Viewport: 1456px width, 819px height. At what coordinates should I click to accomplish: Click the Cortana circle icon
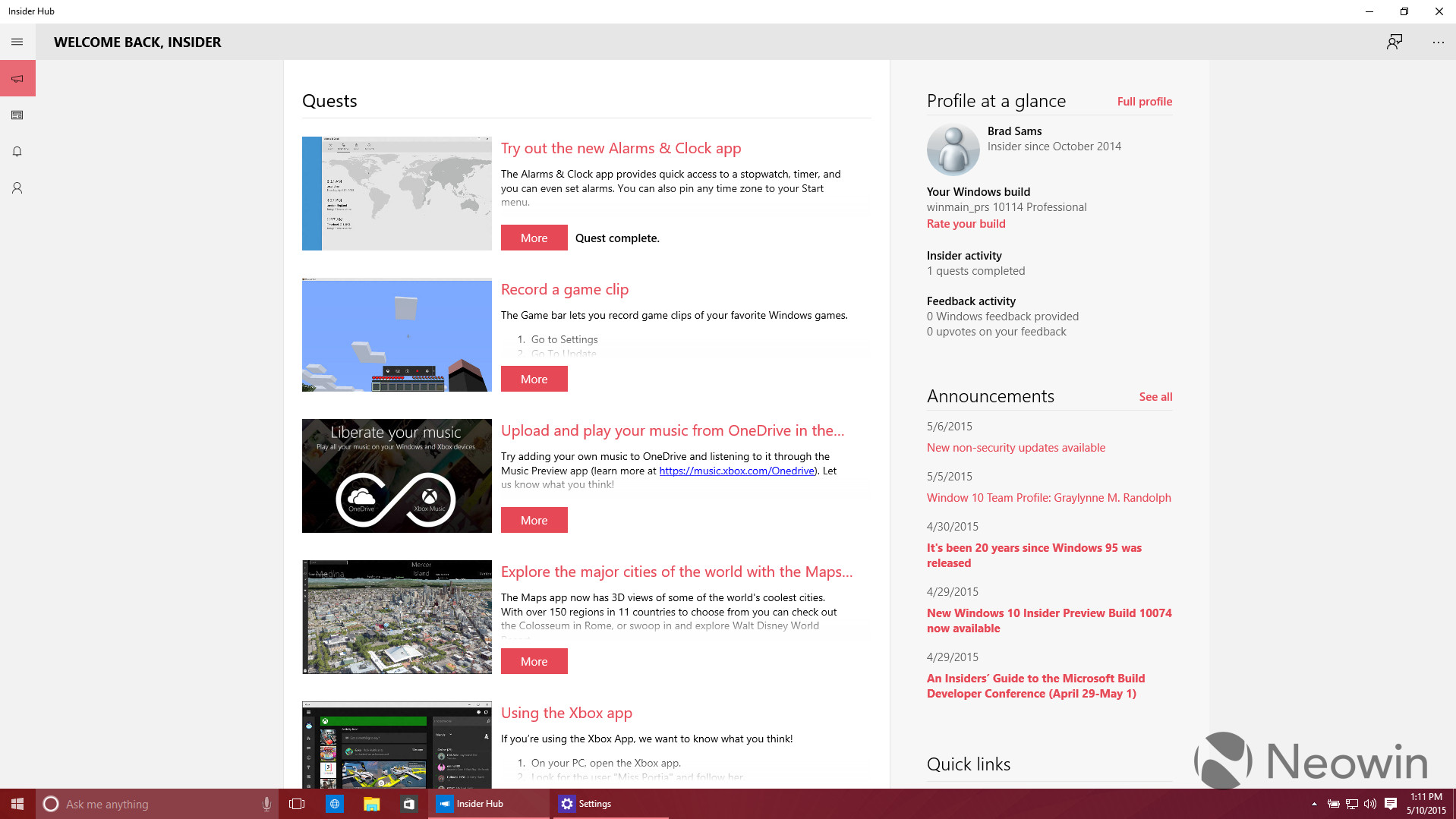point(51,804)
